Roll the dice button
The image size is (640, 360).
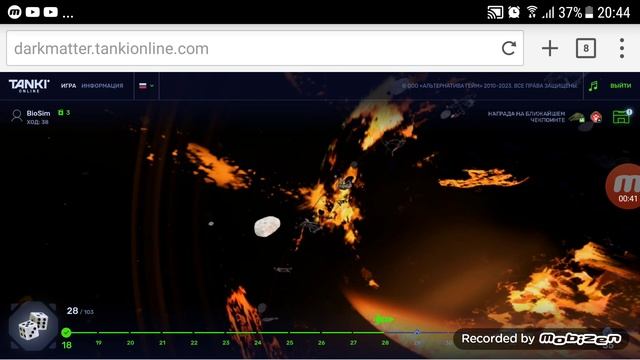(33, 326)
